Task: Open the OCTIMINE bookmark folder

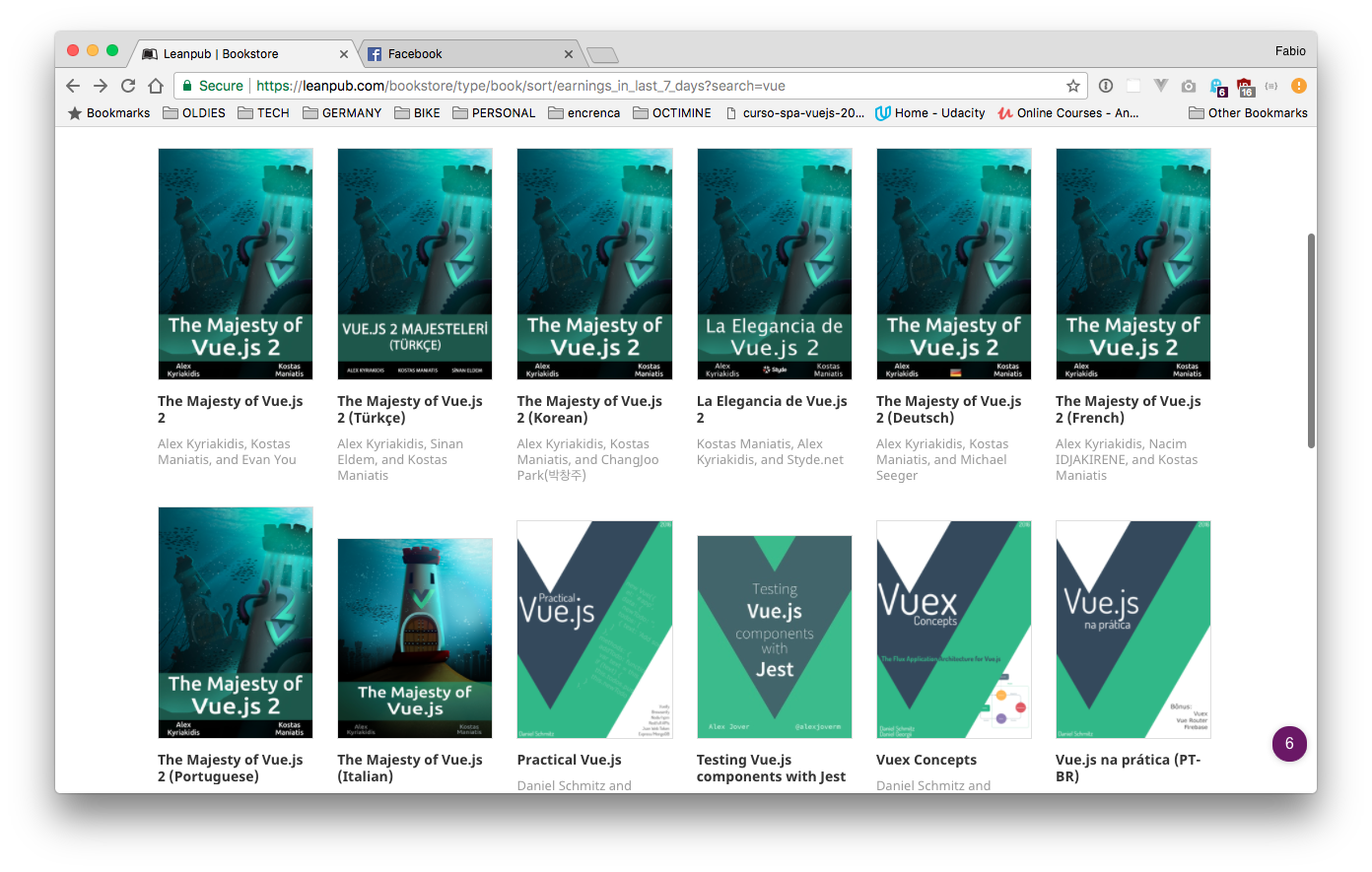Action: tap(672, 113)
